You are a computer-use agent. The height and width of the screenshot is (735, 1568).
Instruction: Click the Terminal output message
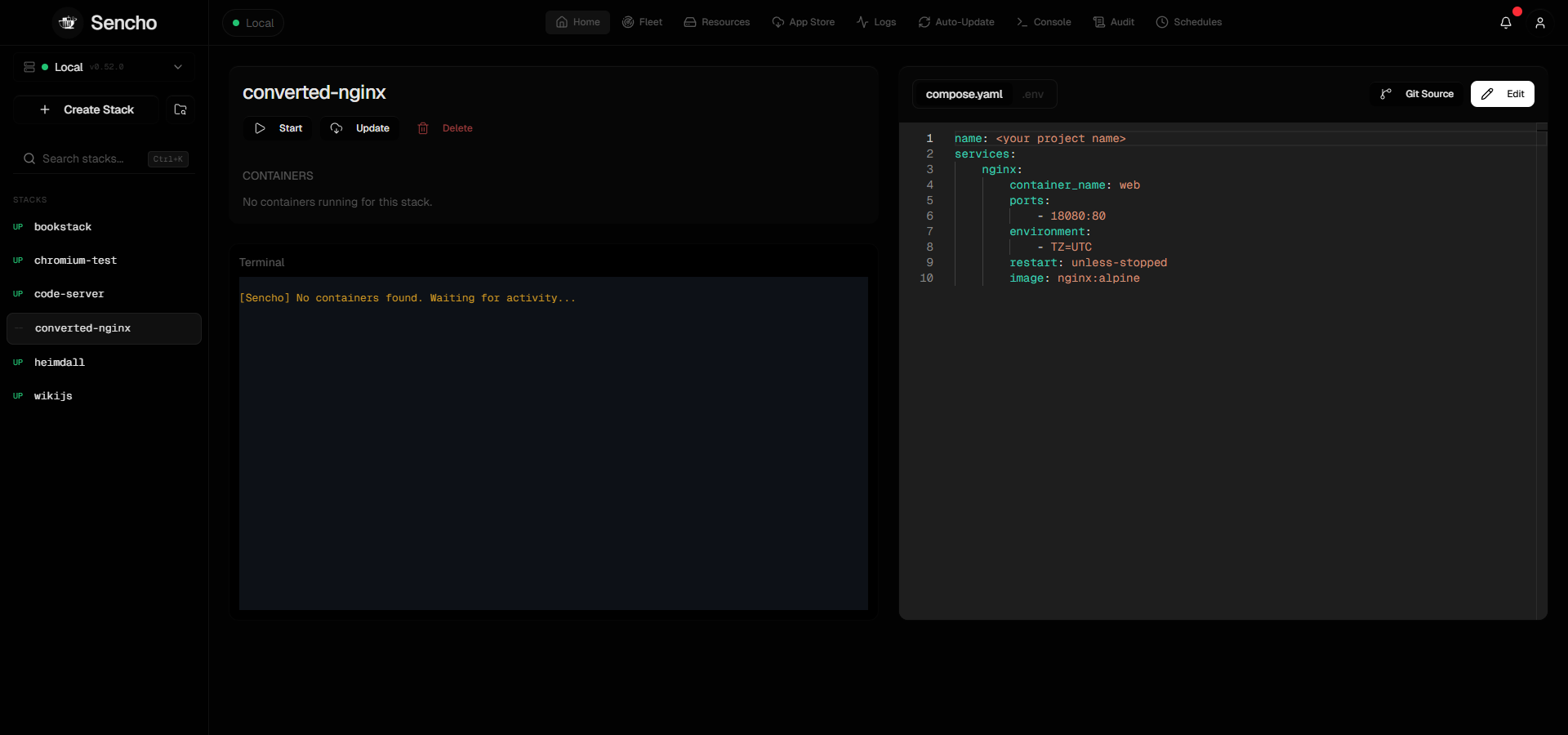coord(408,298)
